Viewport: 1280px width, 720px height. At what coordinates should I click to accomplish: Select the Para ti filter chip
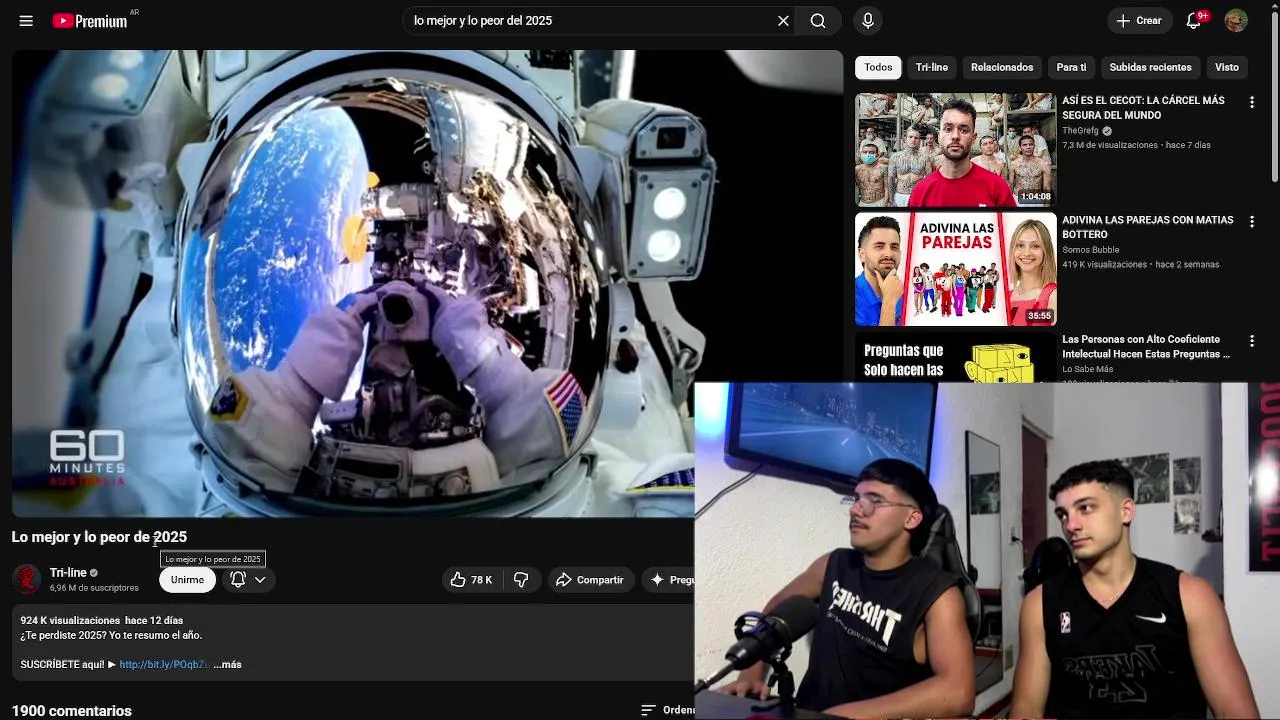[1071, 67]
